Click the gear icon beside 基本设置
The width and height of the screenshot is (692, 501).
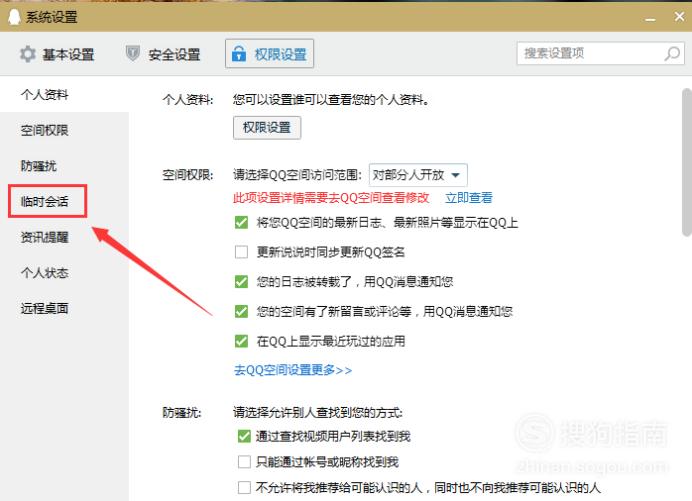[x=27, y=54]
